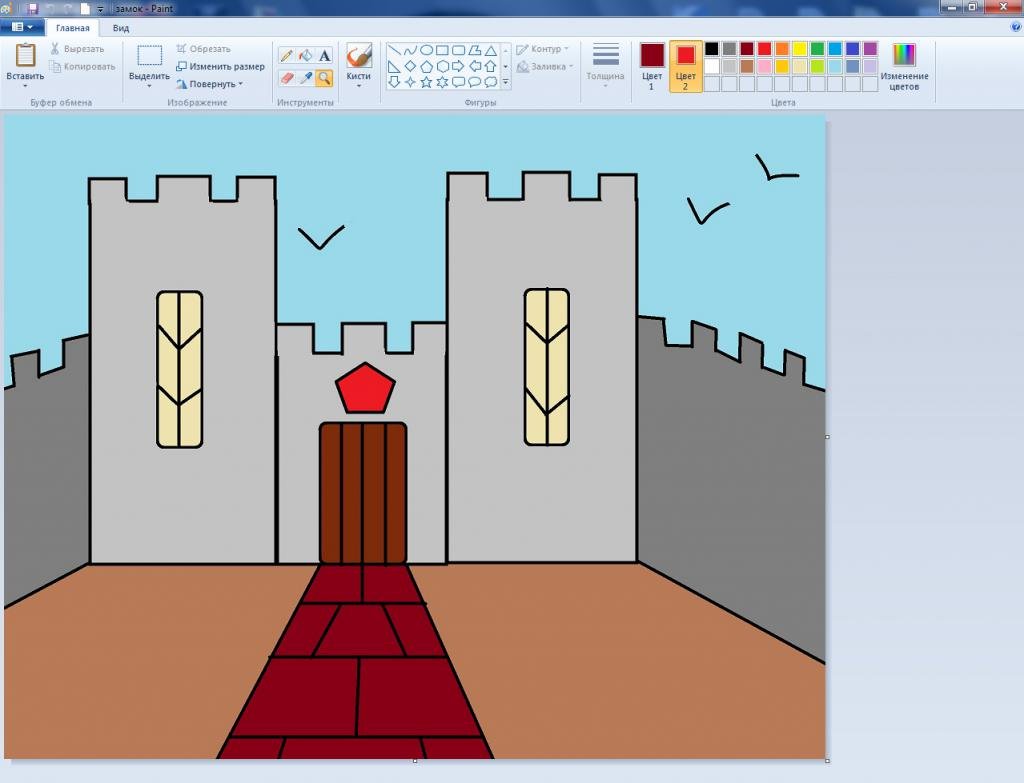Open Изменение цветов color editor
1024x783 pixels.
[904, 66]
